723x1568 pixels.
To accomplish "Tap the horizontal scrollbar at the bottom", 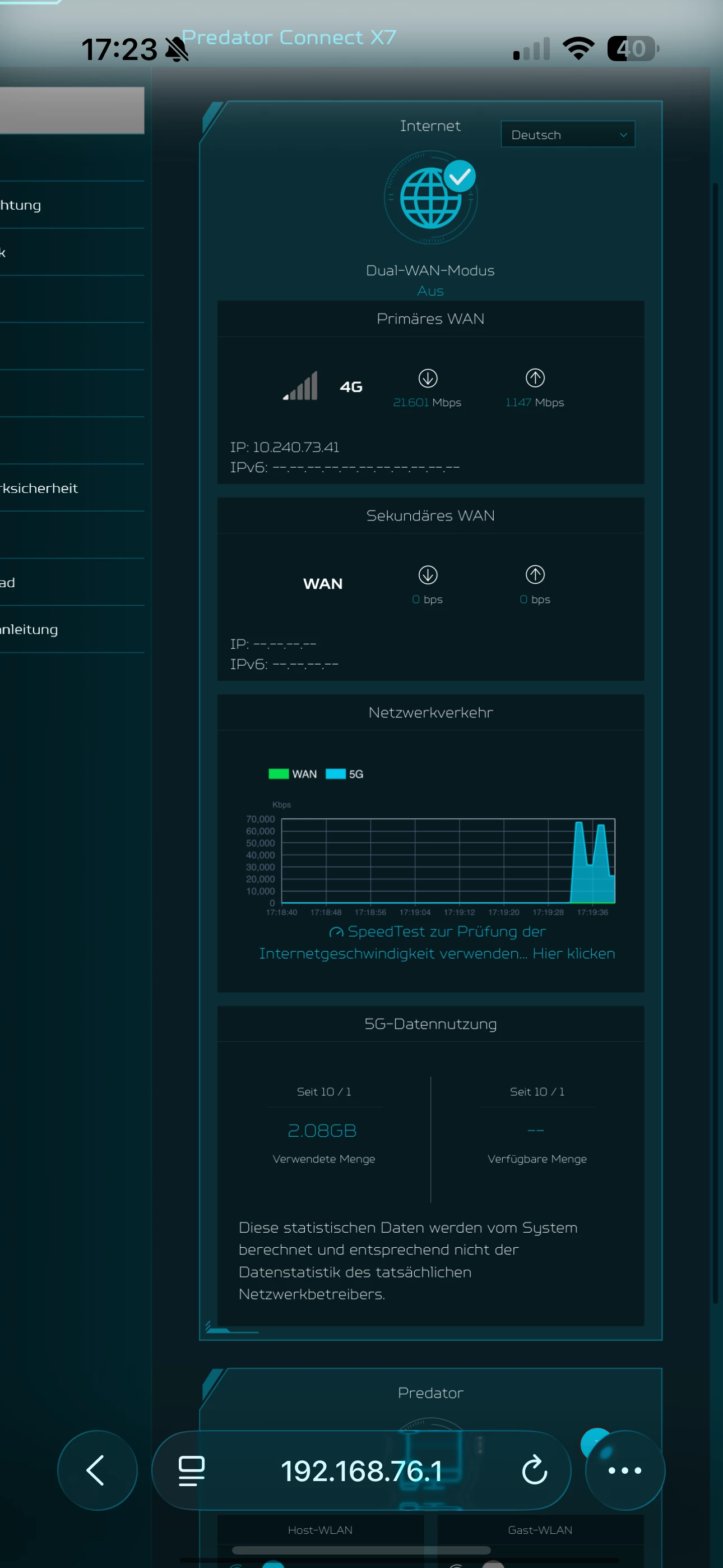I will (361, 1549).
